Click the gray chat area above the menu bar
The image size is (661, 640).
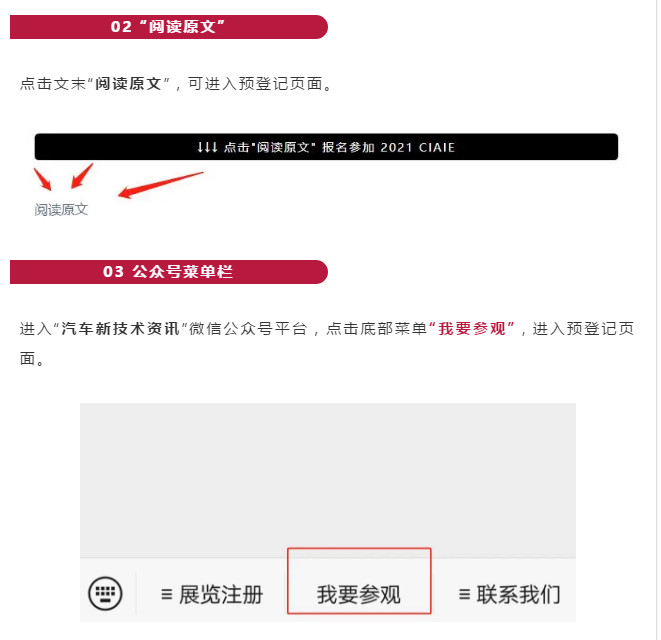(x=328, y=480)
